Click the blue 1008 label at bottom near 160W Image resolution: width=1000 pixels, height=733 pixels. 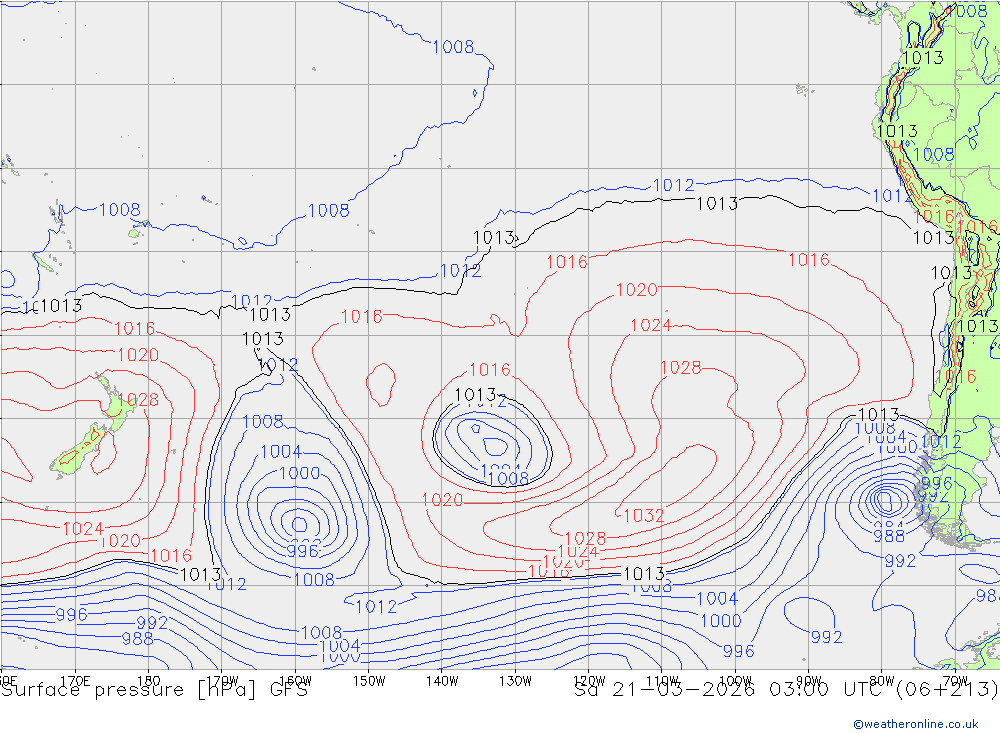point(321,632)
